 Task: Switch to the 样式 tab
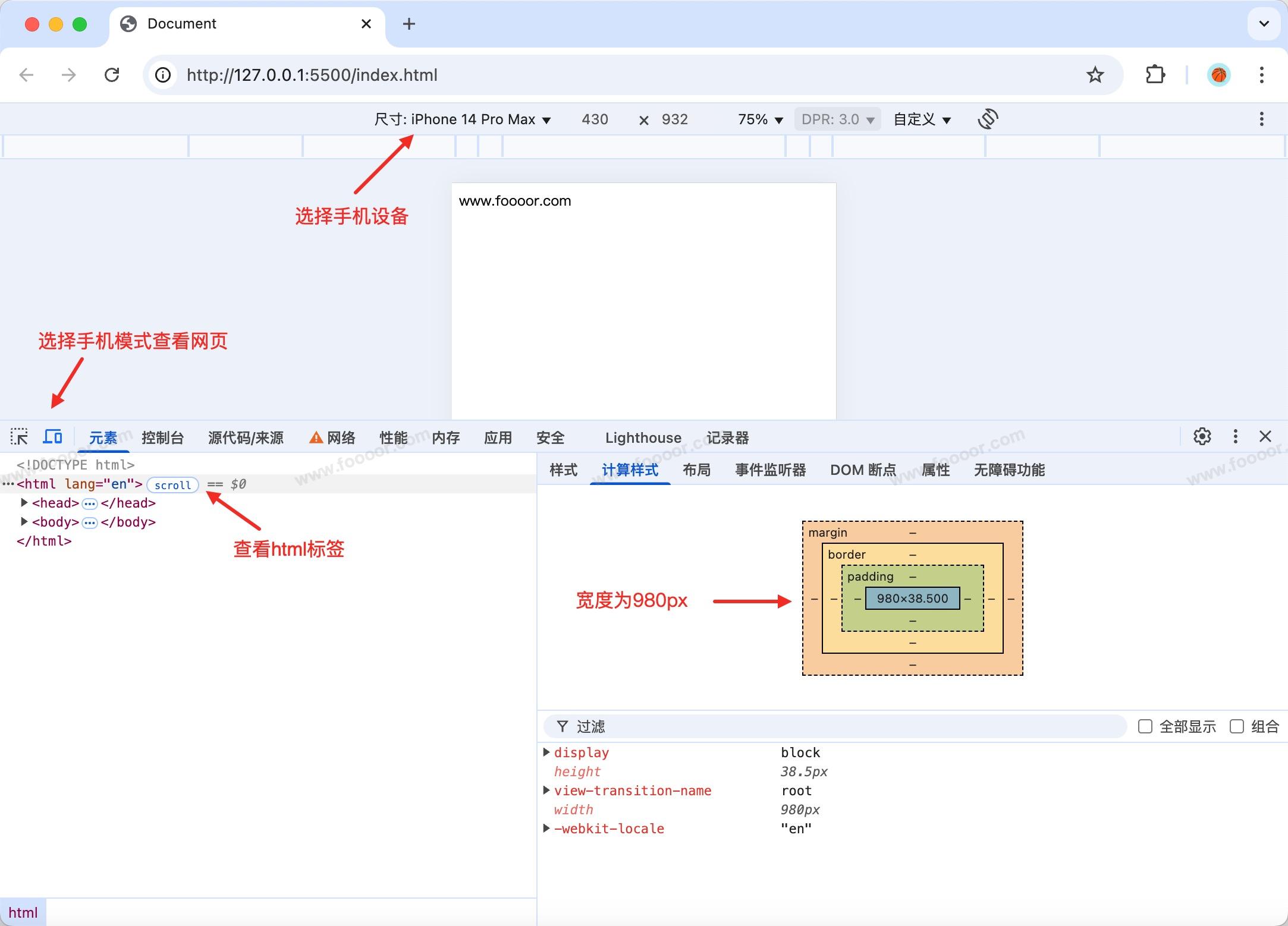[563, 470]
